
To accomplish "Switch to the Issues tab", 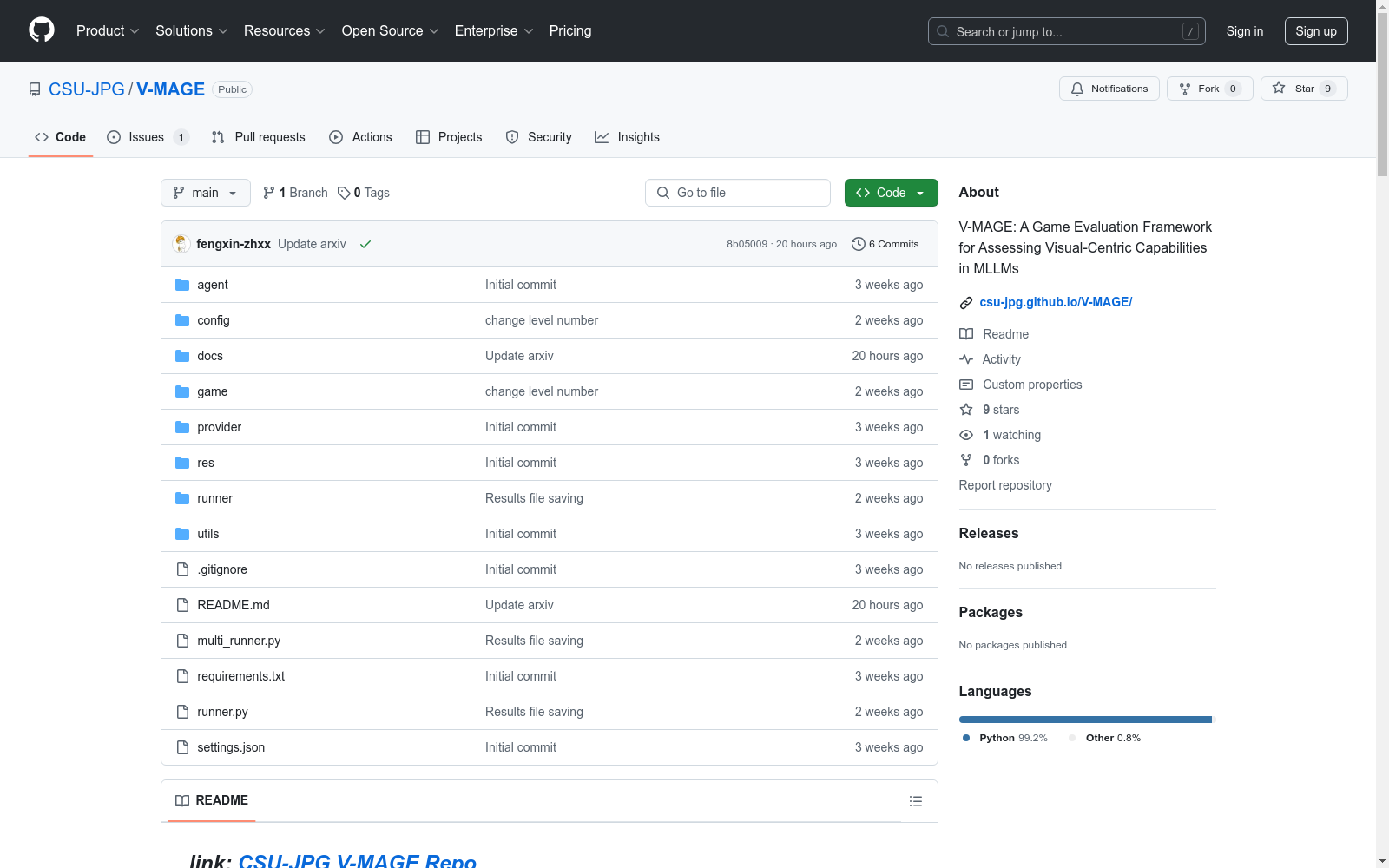I will coord(148,137).
